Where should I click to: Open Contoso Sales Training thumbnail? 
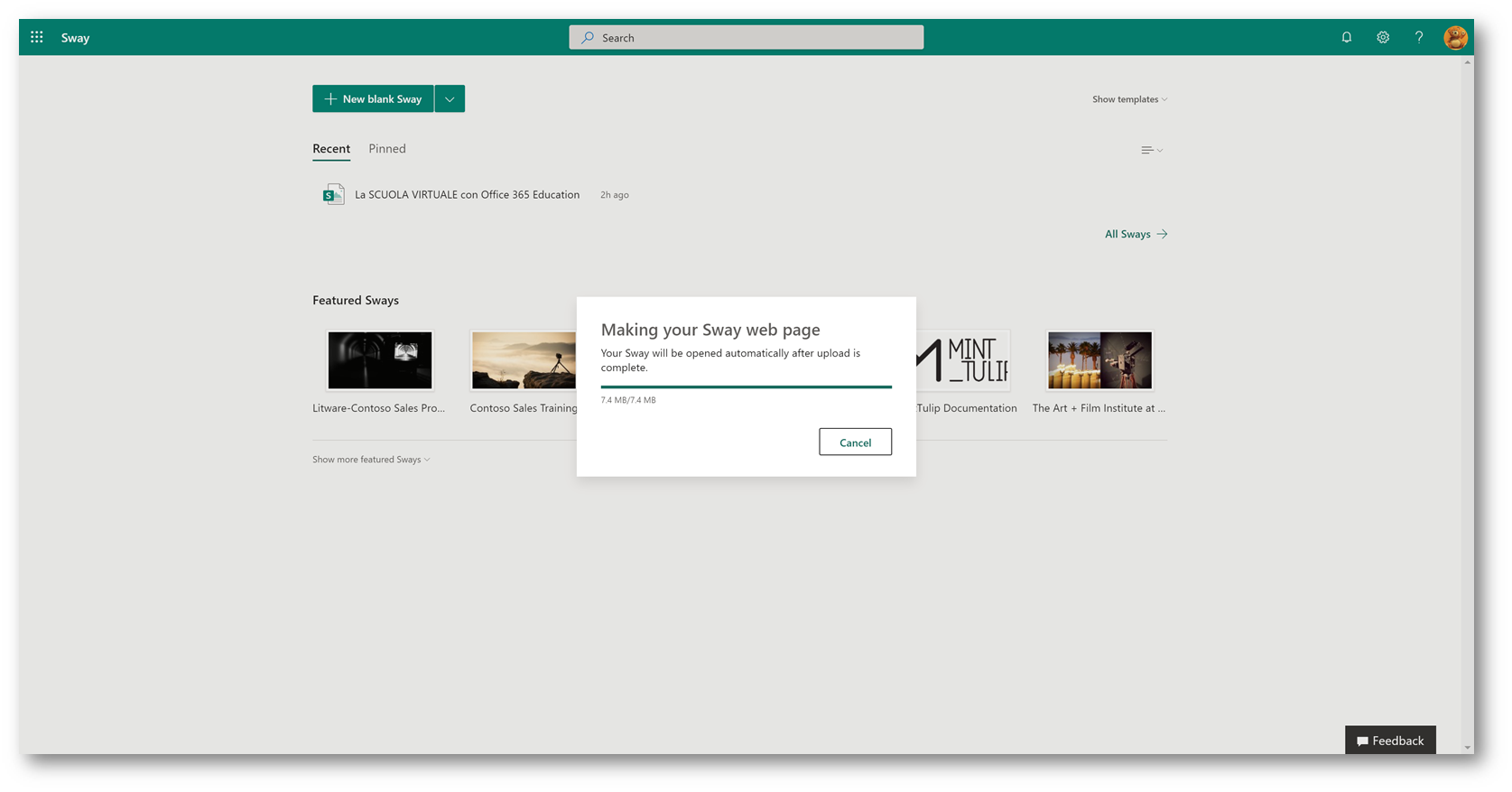(x=524, y=360)
